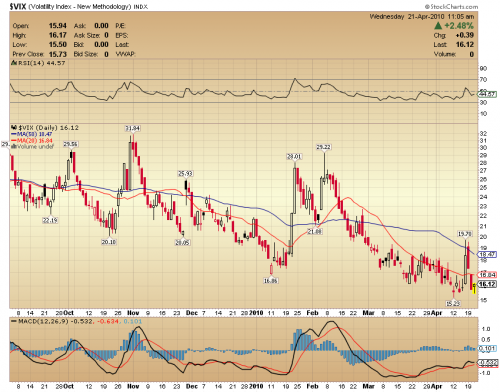Click the MACD(12,26,9) legend marker
This screenshot has width=500, height=392.
click(x=14, y=321)
